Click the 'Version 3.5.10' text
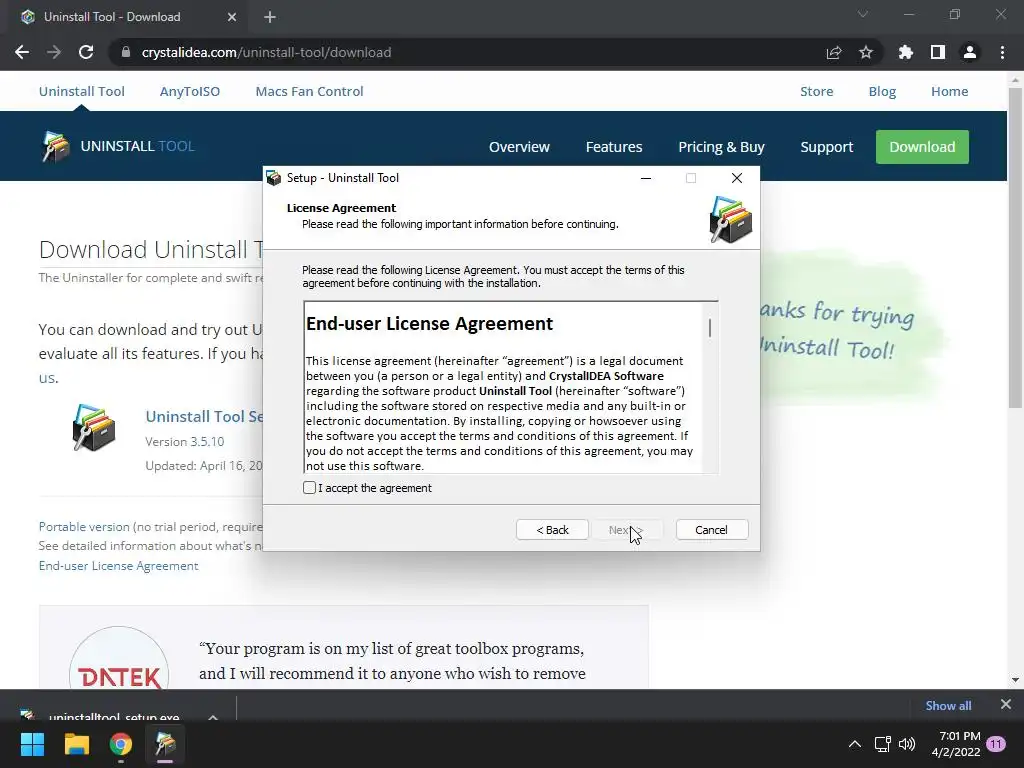This screenshot has height=768, width=1024. (184, 441)
